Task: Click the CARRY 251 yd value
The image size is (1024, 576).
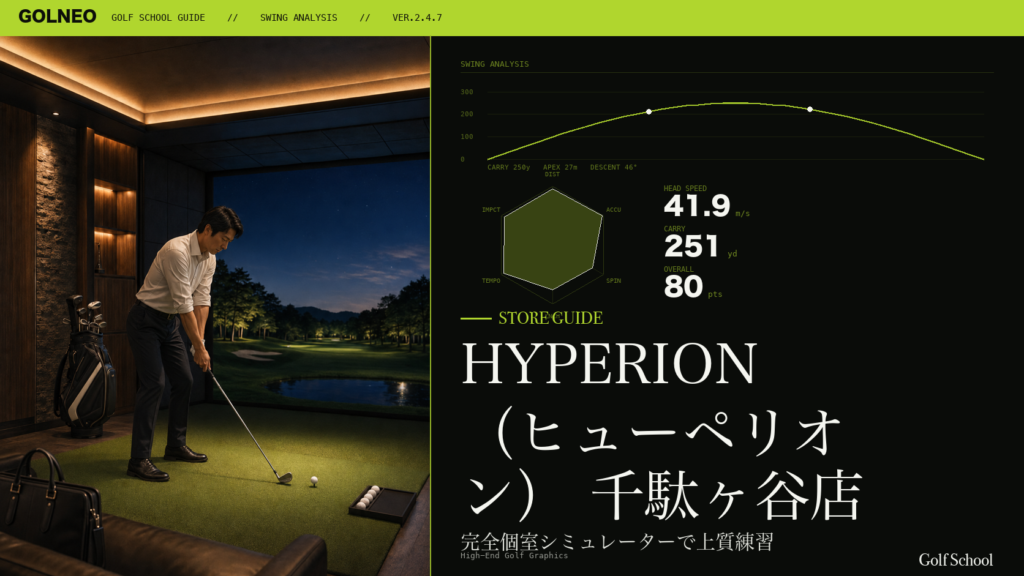Action: 691,247
